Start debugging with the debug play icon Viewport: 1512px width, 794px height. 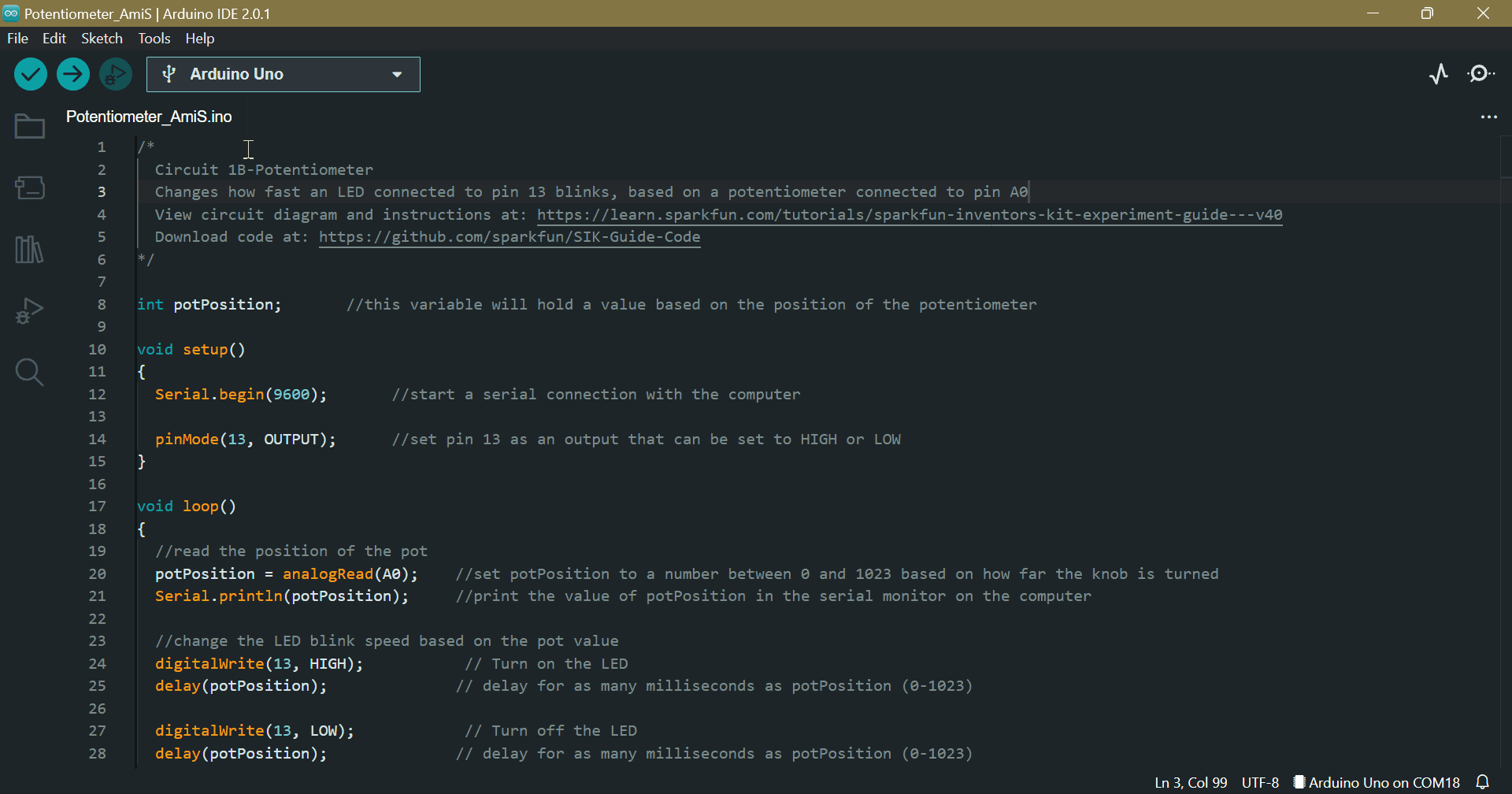pyautogui.click(x=116, y=75)
